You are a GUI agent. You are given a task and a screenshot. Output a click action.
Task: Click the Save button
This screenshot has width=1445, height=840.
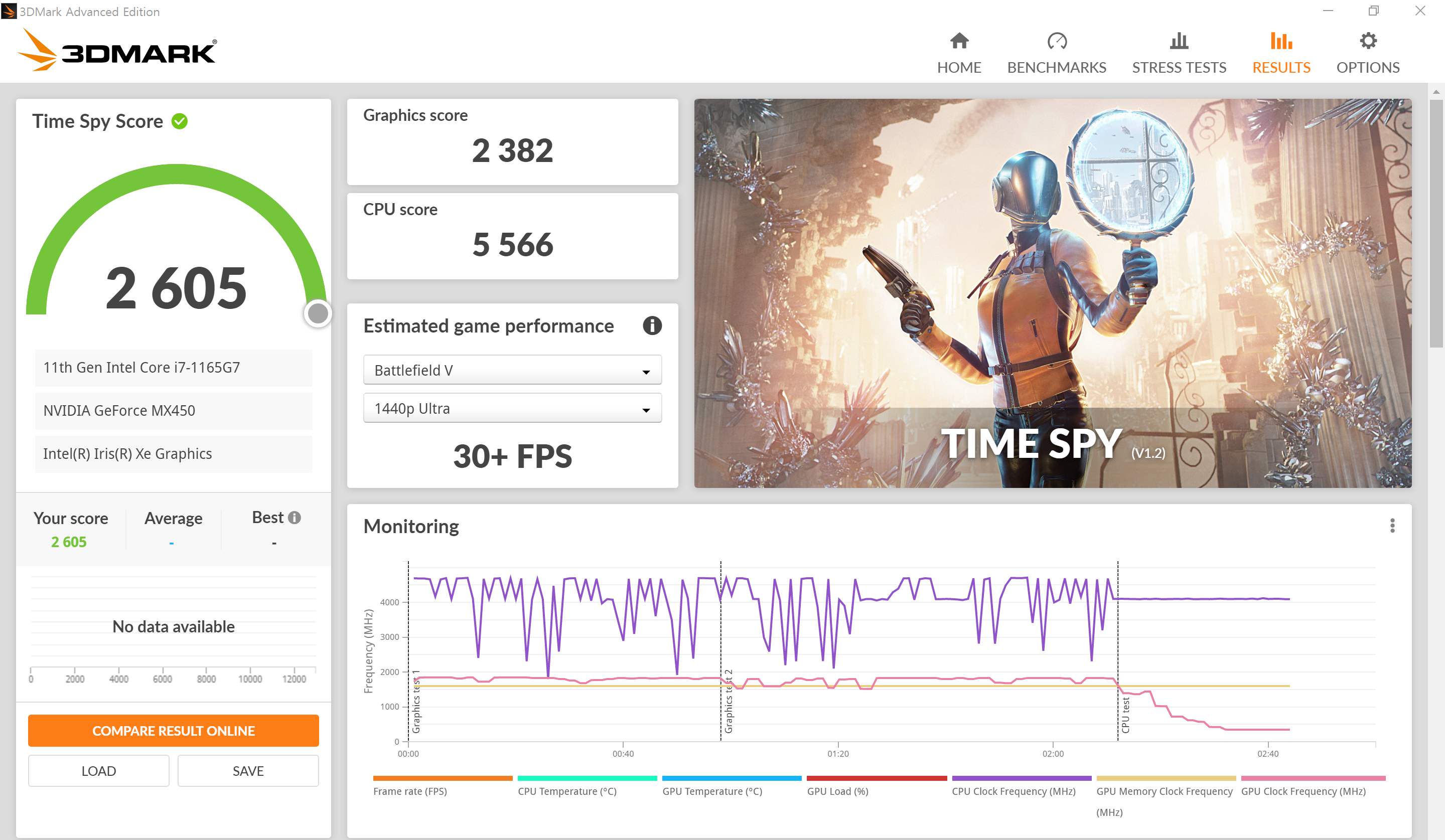(x=248, y=771)
